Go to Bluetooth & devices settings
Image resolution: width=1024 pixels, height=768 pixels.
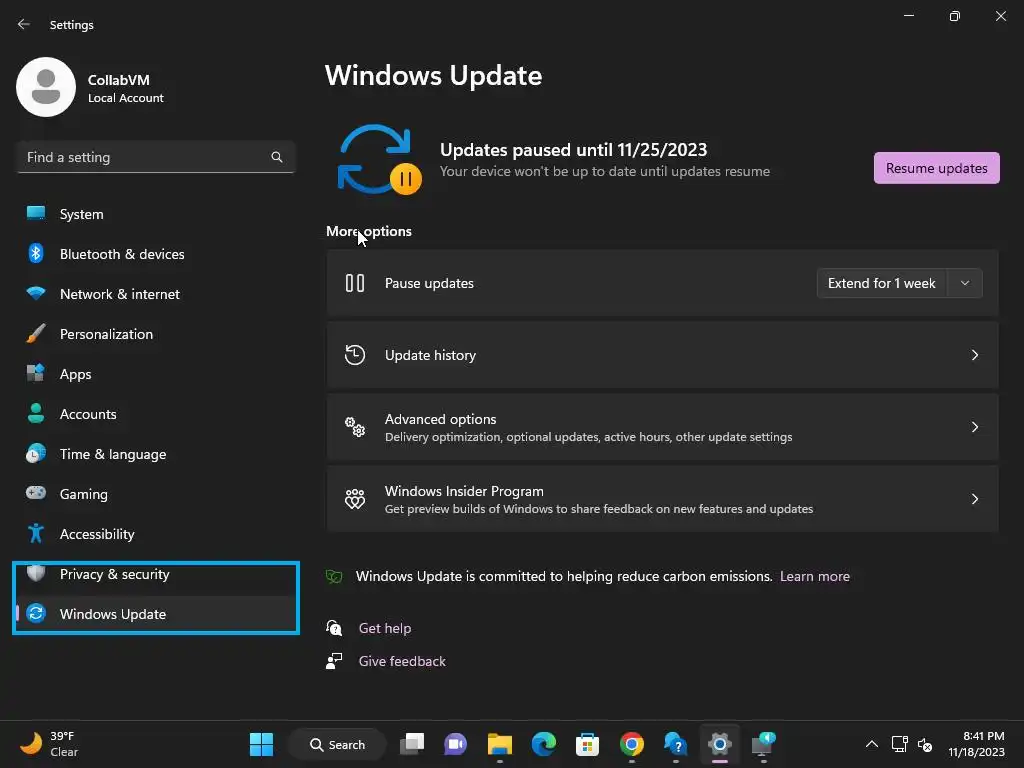pos(155,253)
